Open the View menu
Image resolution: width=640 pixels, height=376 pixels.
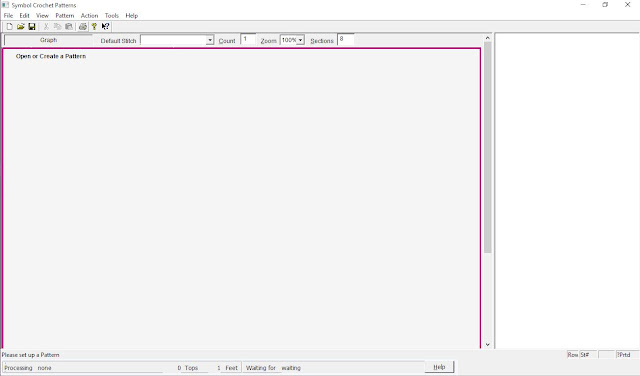point(42,16)
